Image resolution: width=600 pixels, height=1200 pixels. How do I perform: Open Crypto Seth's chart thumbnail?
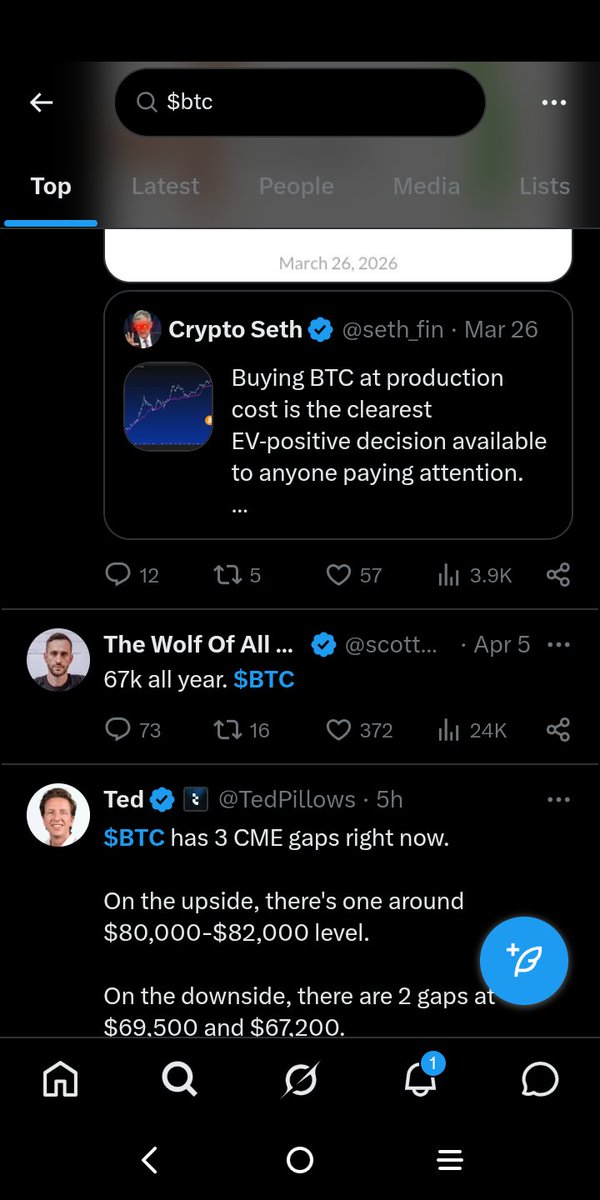[x=168, y=405]
